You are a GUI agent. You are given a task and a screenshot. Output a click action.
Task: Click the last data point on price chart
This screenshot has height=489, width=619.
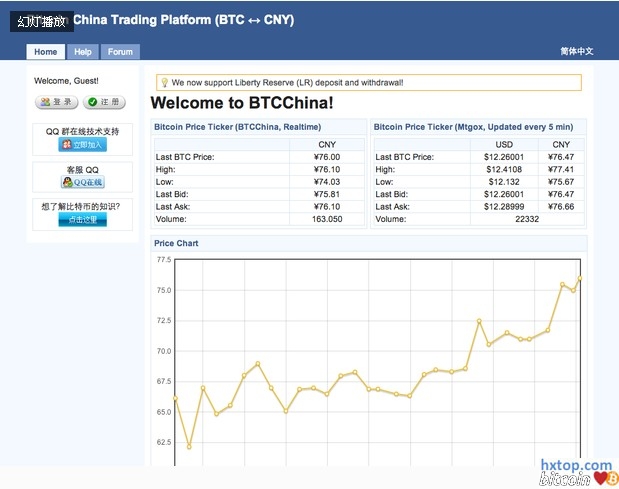pos(580,279)
